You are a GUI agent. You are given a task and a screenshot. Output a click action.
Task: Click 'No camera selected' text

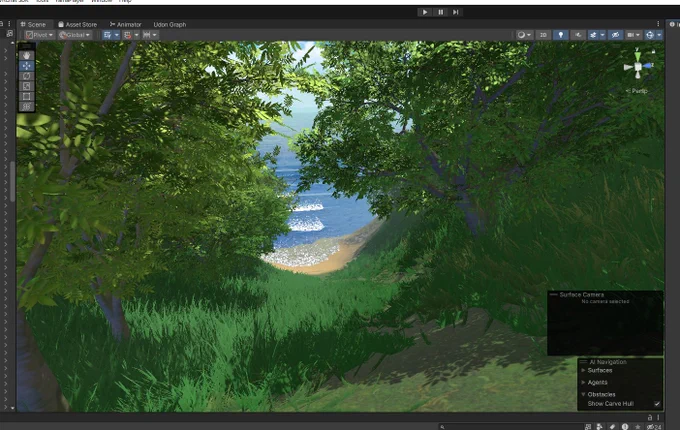coord(605,301)
